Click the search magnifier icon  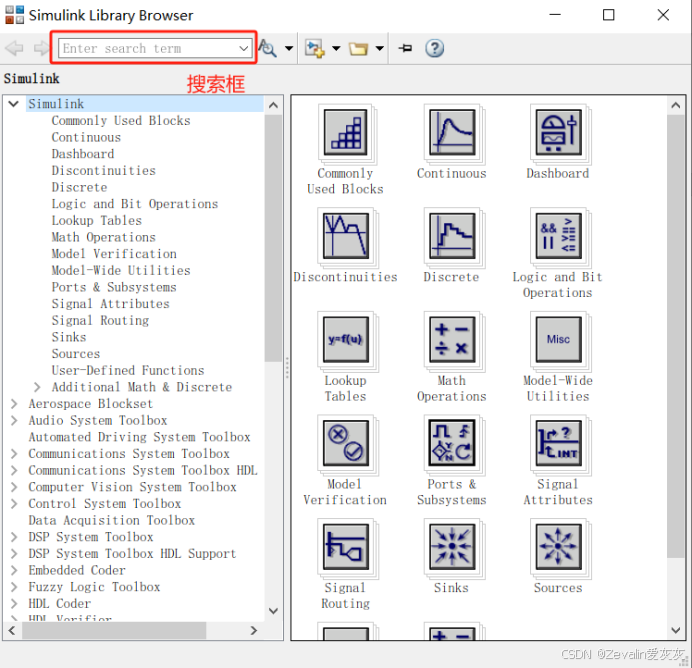click(x=268, y=48)
